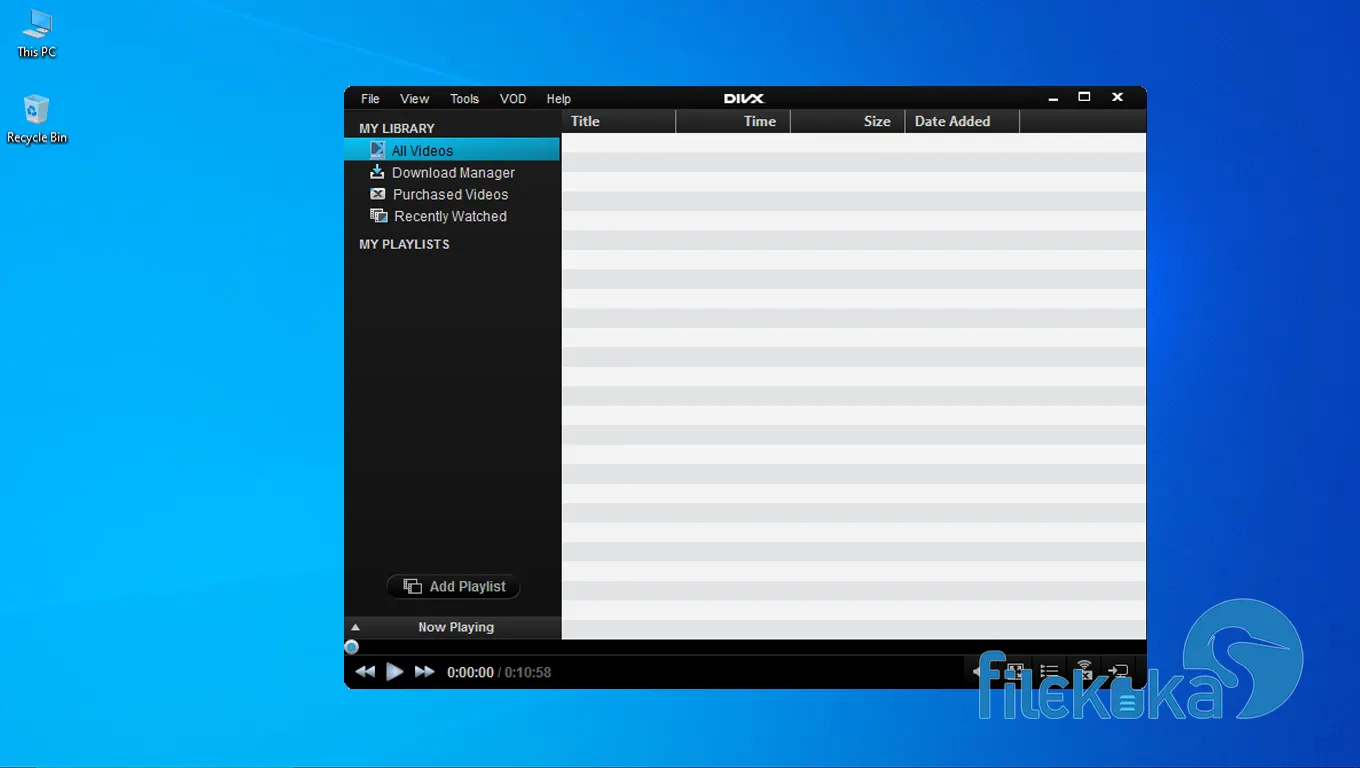Maximize the DivX Player window
The image size is (1360, 768).
coord(1084,97)
